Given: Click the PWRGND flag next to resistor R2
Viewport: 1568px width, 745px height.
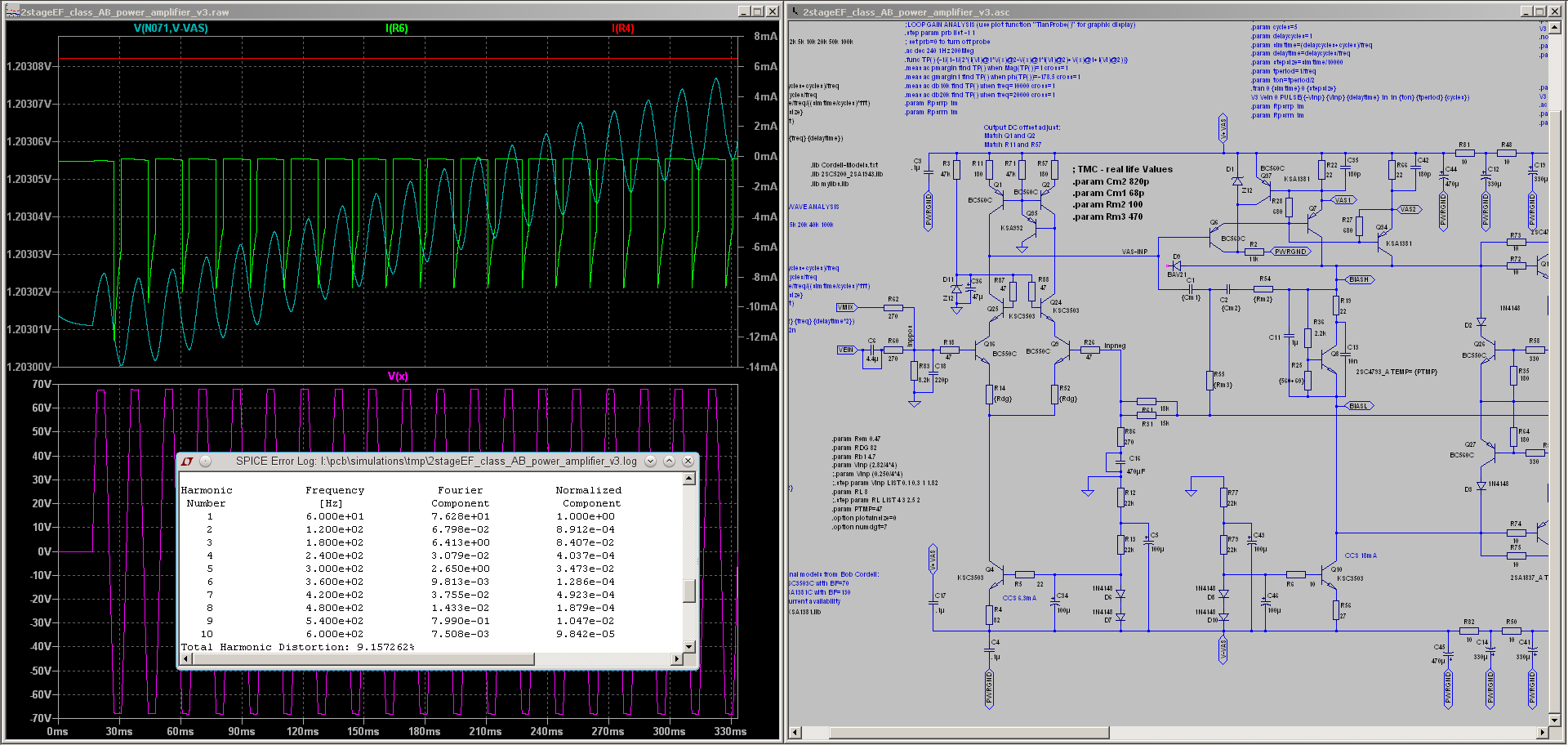Looking at the screenshot, I should [x=1291, y=252].
